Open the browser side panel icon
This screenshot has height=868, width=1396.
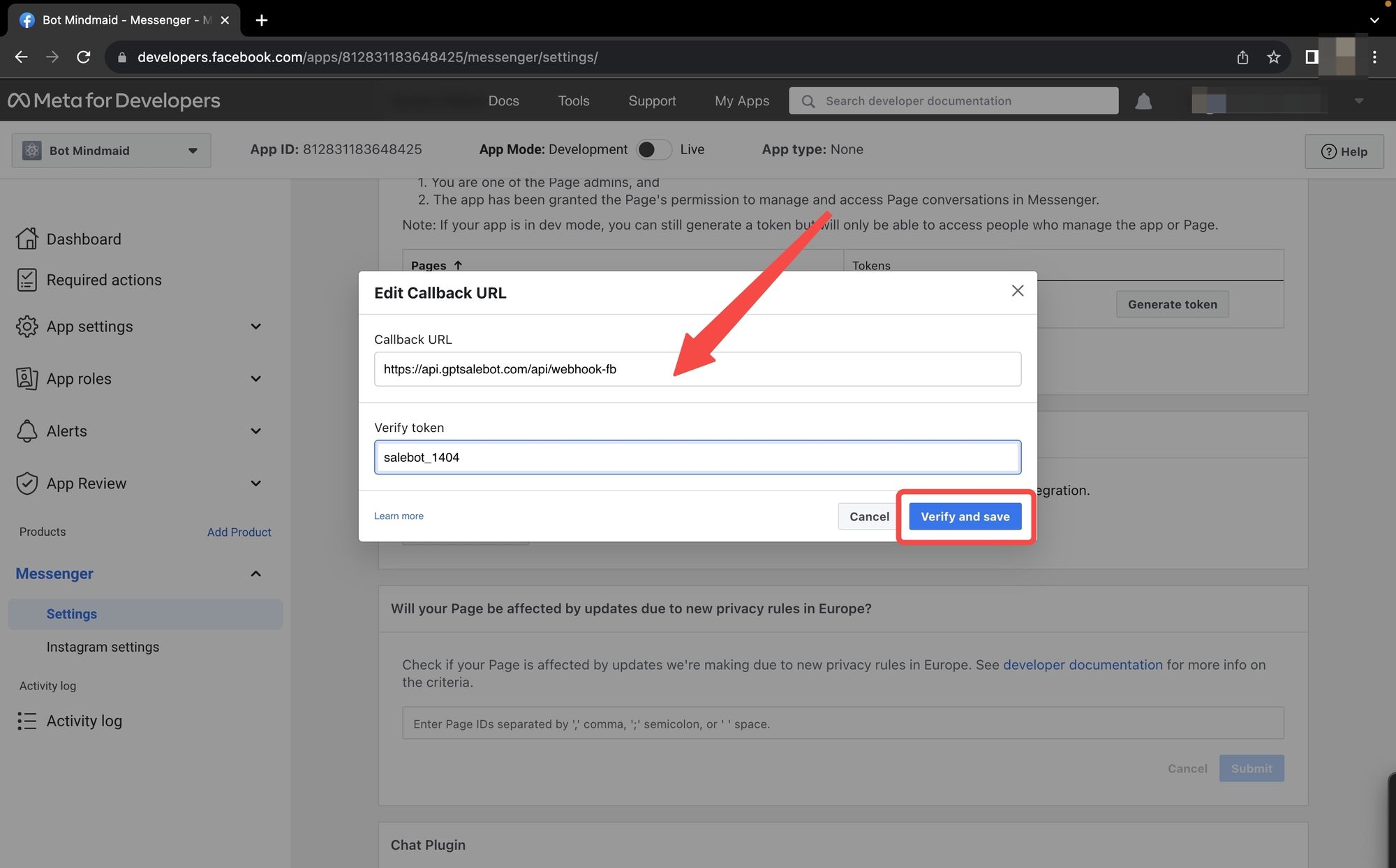click(1312, 57)
